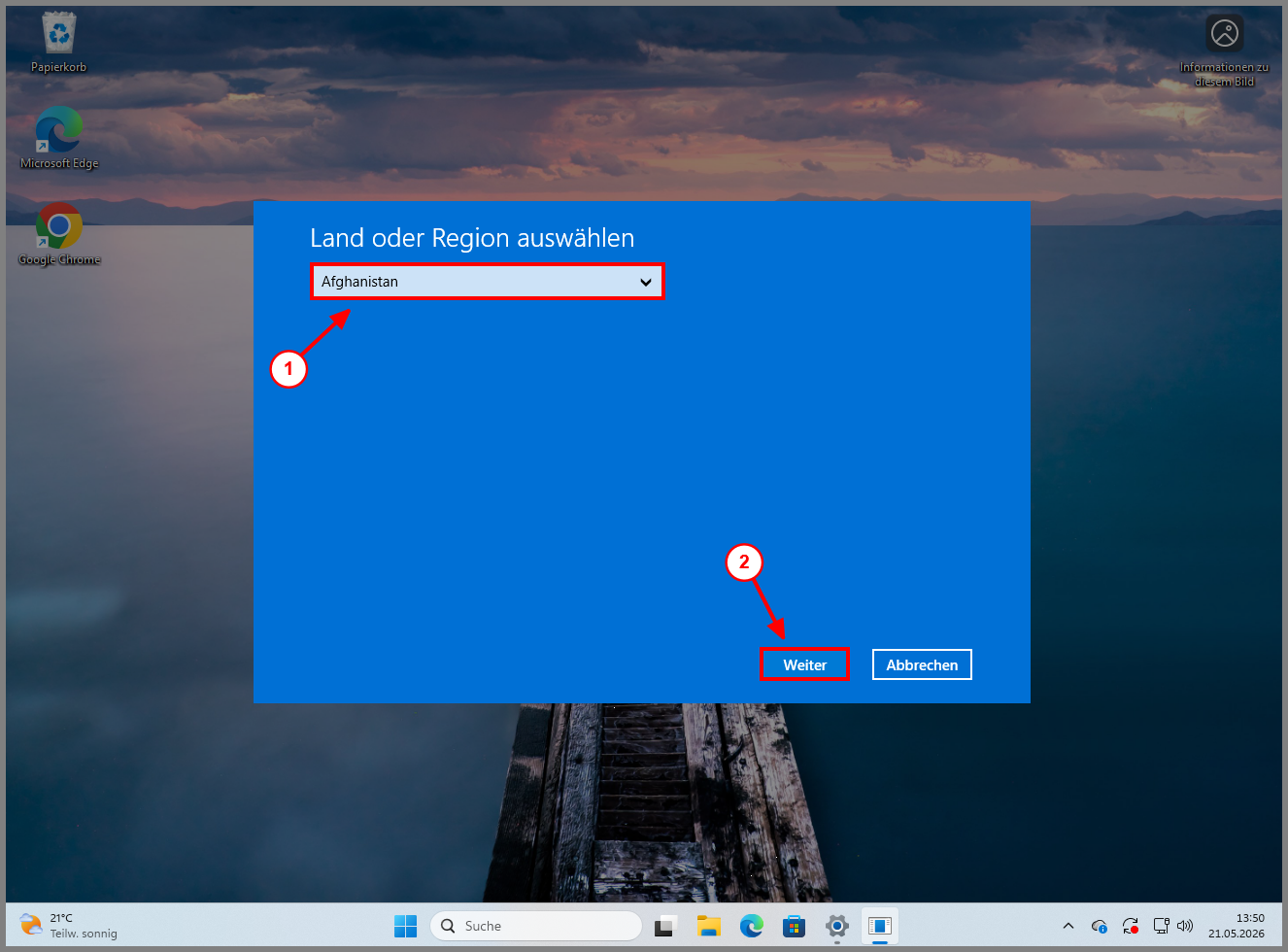Open the volume speaker tray icon

[1185, 926]
